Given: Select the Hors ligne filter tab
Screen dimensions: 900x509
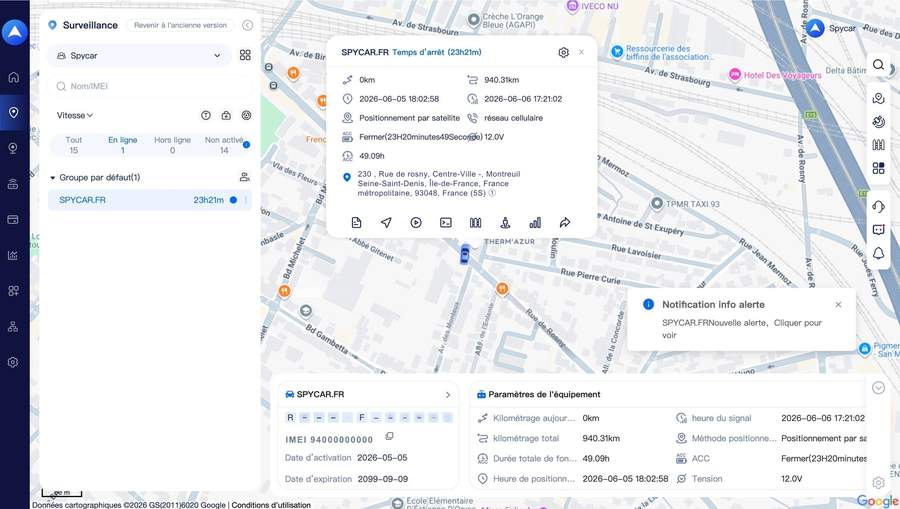Looking at the screenshot, I should tap(172, 145).
